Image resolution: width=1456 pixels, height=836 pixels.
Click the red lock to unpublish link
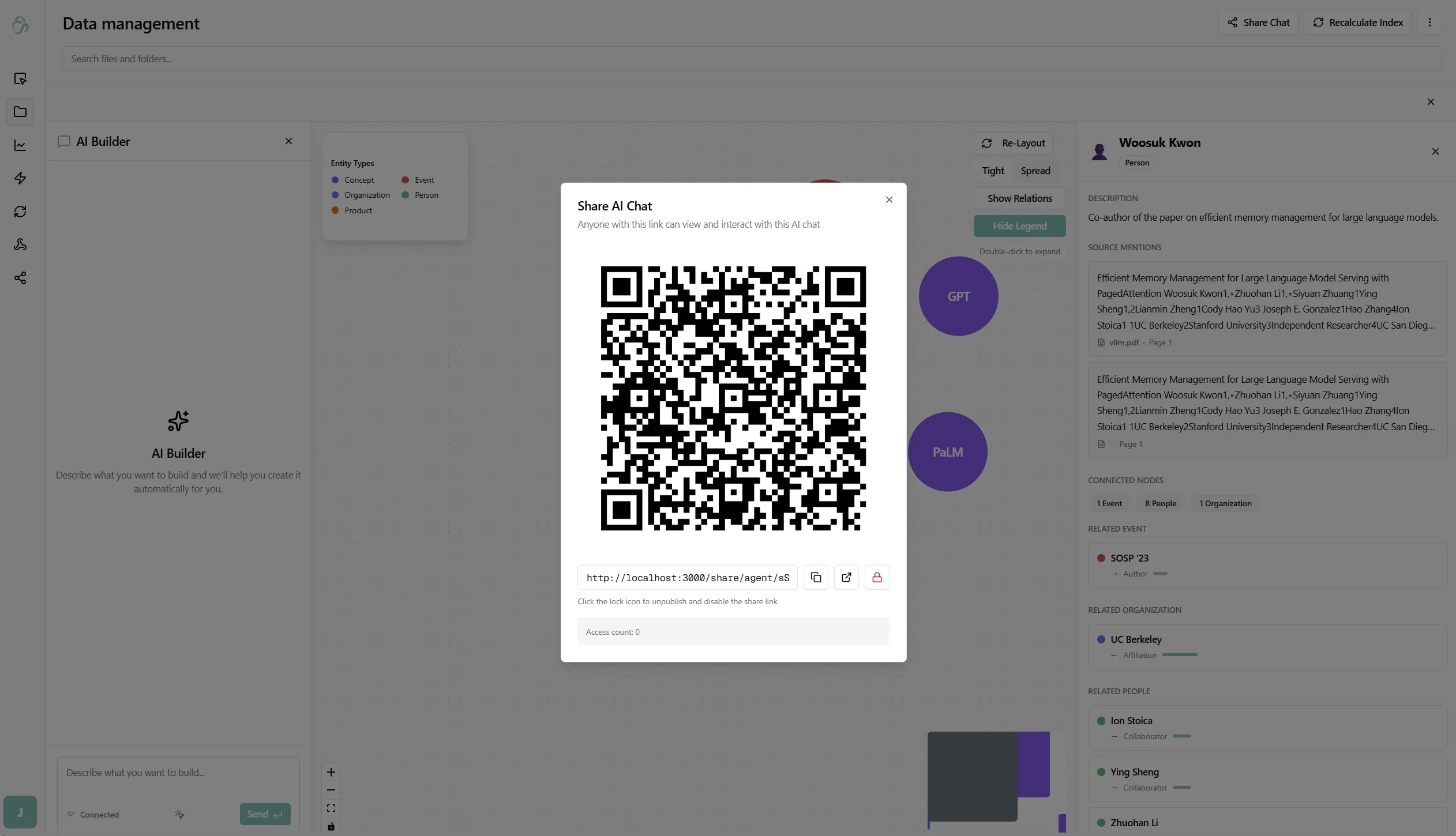[877, 577]
